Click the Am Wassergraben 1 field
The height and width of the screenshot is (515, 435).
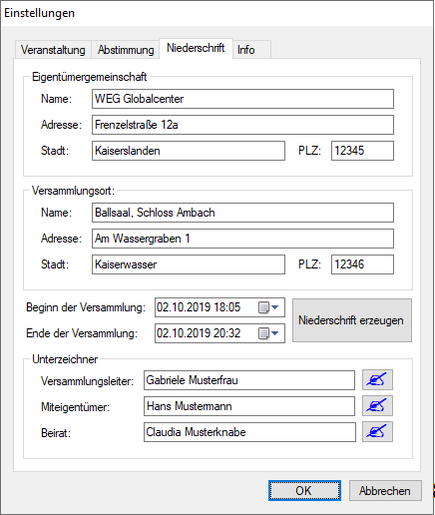pos(243,238)
